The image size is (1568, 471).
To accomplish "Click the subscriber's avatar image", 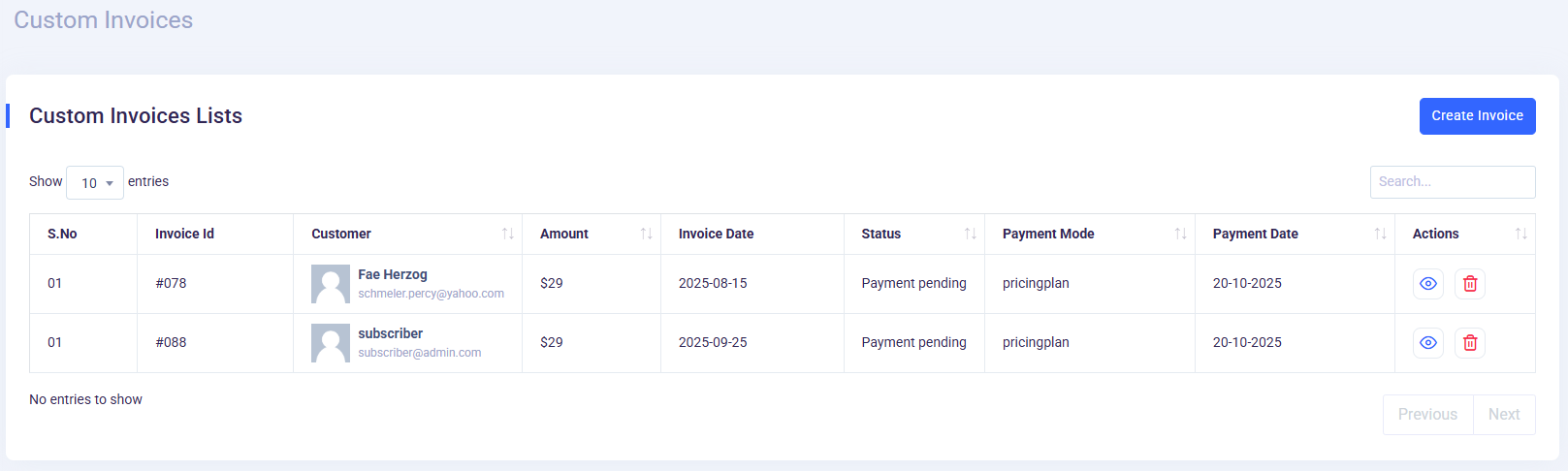I will 331,343.
